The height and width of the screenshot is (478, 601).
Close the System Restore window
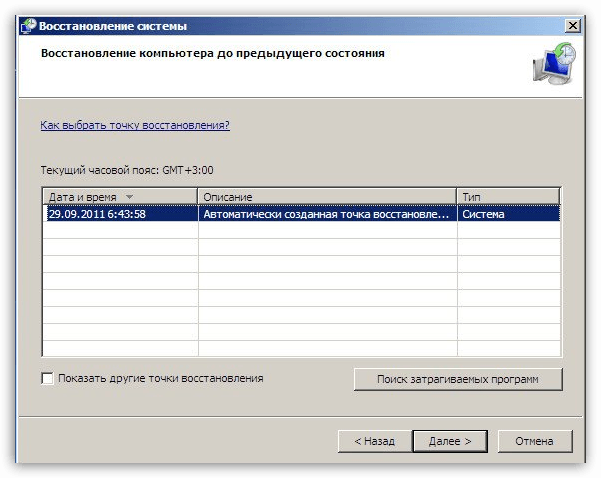pos(572,26)
